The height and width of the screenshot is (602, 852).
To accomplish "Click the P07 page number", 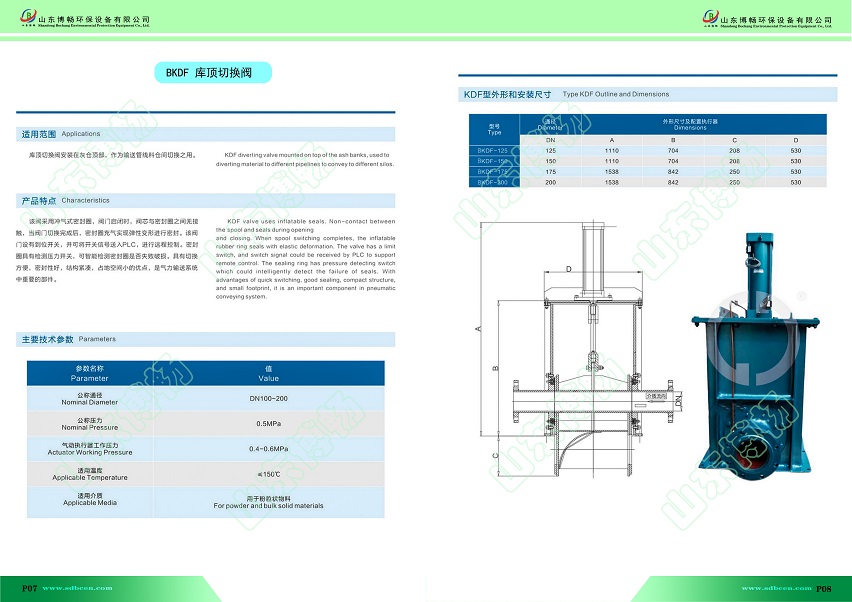I will click(30, 589).
